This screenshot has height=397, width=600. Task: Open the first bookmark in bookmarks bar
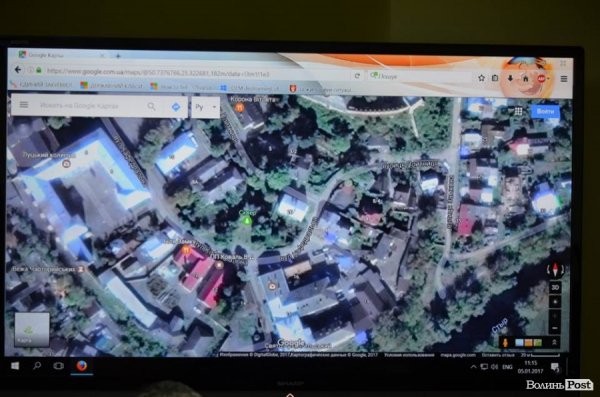[41, 85]
